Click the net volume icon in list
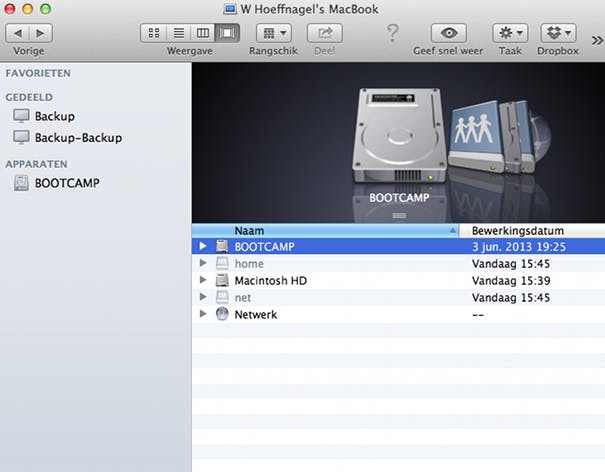 (x=222, y=297)
